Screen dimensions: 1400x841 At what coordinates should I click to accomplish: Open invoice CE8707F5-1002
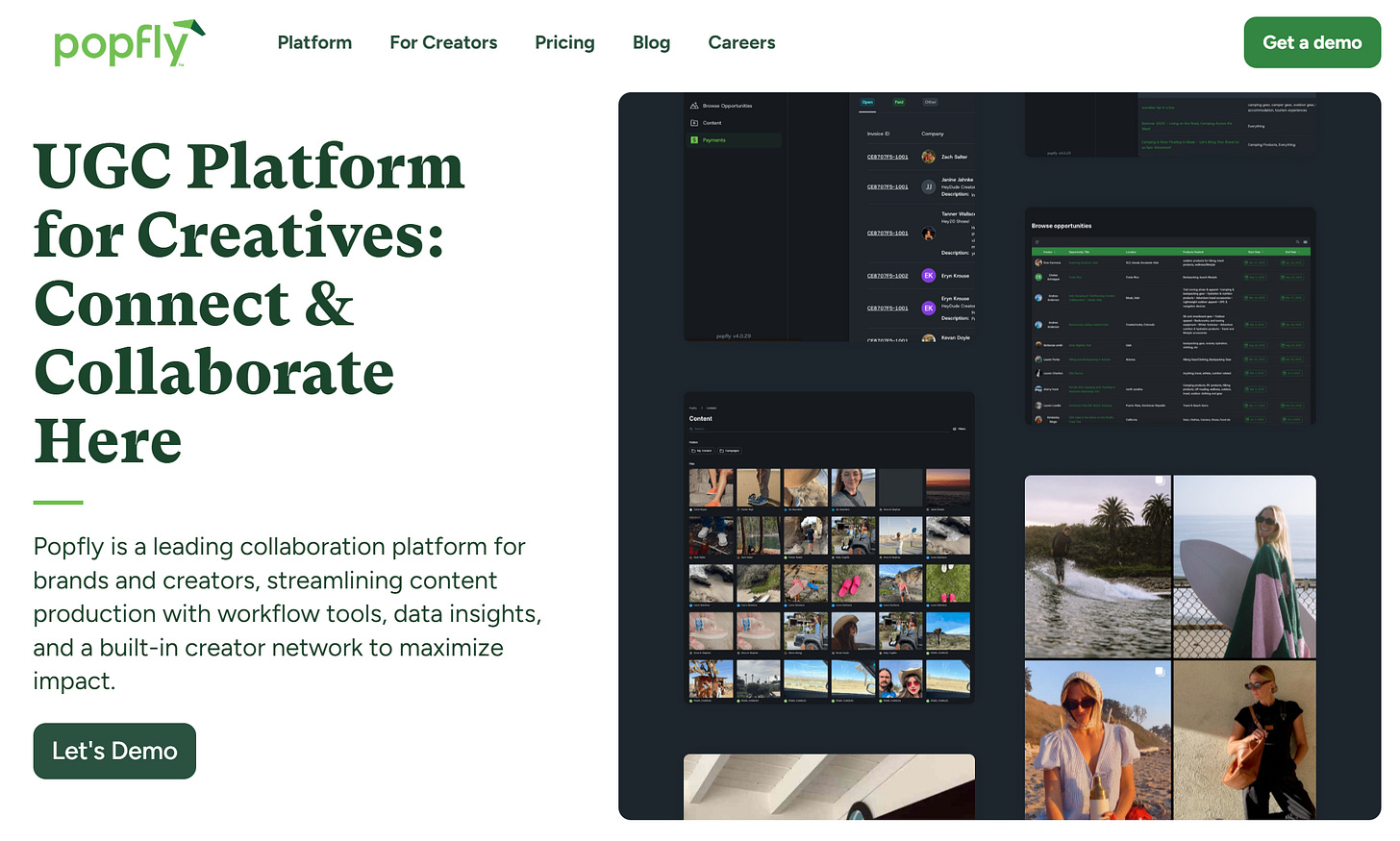tap(887, 276)
